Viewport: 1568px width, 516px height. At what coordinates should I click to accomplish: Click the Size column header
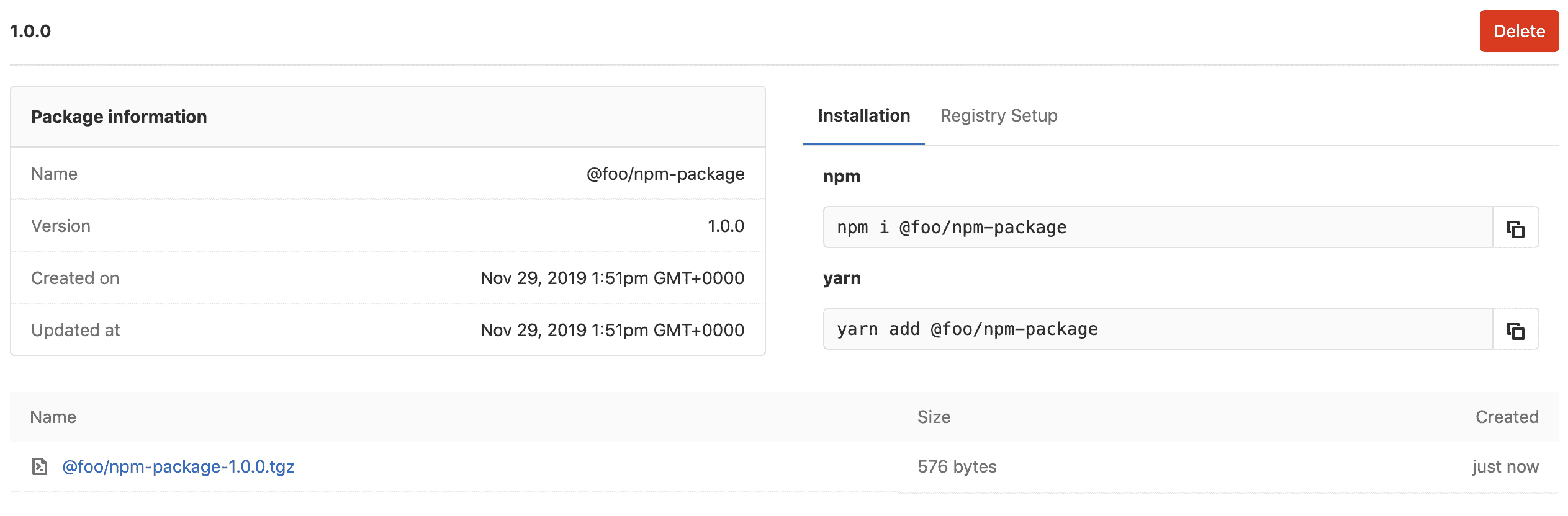click(x=933, y=417)
